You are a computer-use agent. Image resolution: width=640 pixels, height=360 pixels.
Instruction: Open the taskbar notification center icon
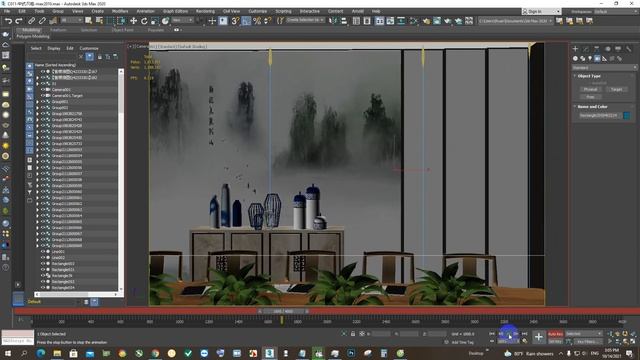[x=629, y=353]
